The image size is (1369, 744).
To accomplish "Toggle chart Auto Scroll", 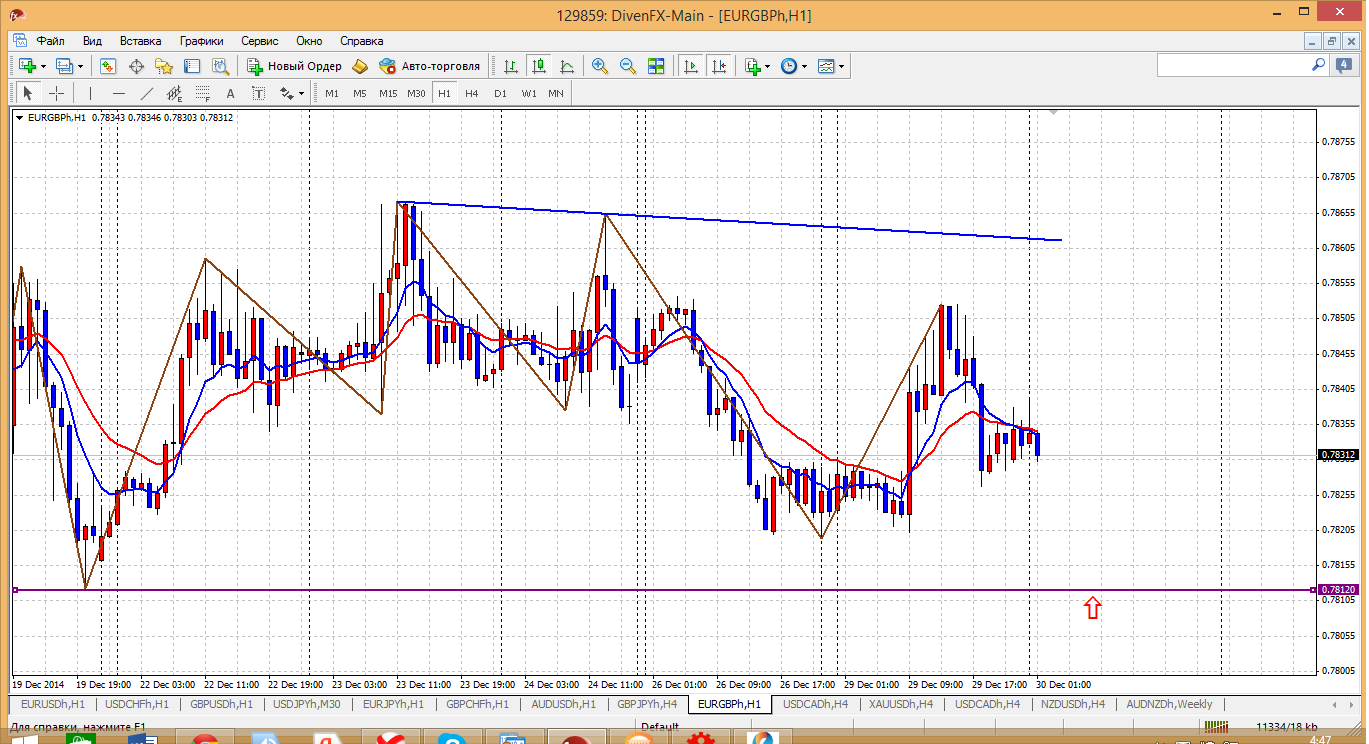I will click(691, 66).
